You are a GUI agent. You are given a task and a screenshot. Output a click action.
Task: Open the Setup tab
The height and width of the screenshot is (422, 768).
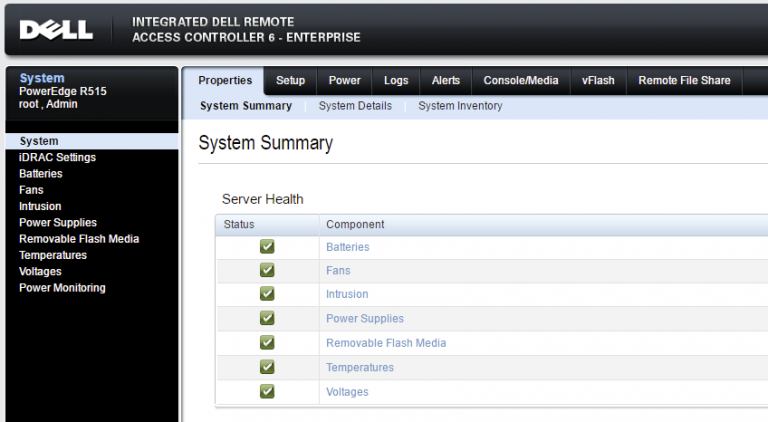click(290, 81)
